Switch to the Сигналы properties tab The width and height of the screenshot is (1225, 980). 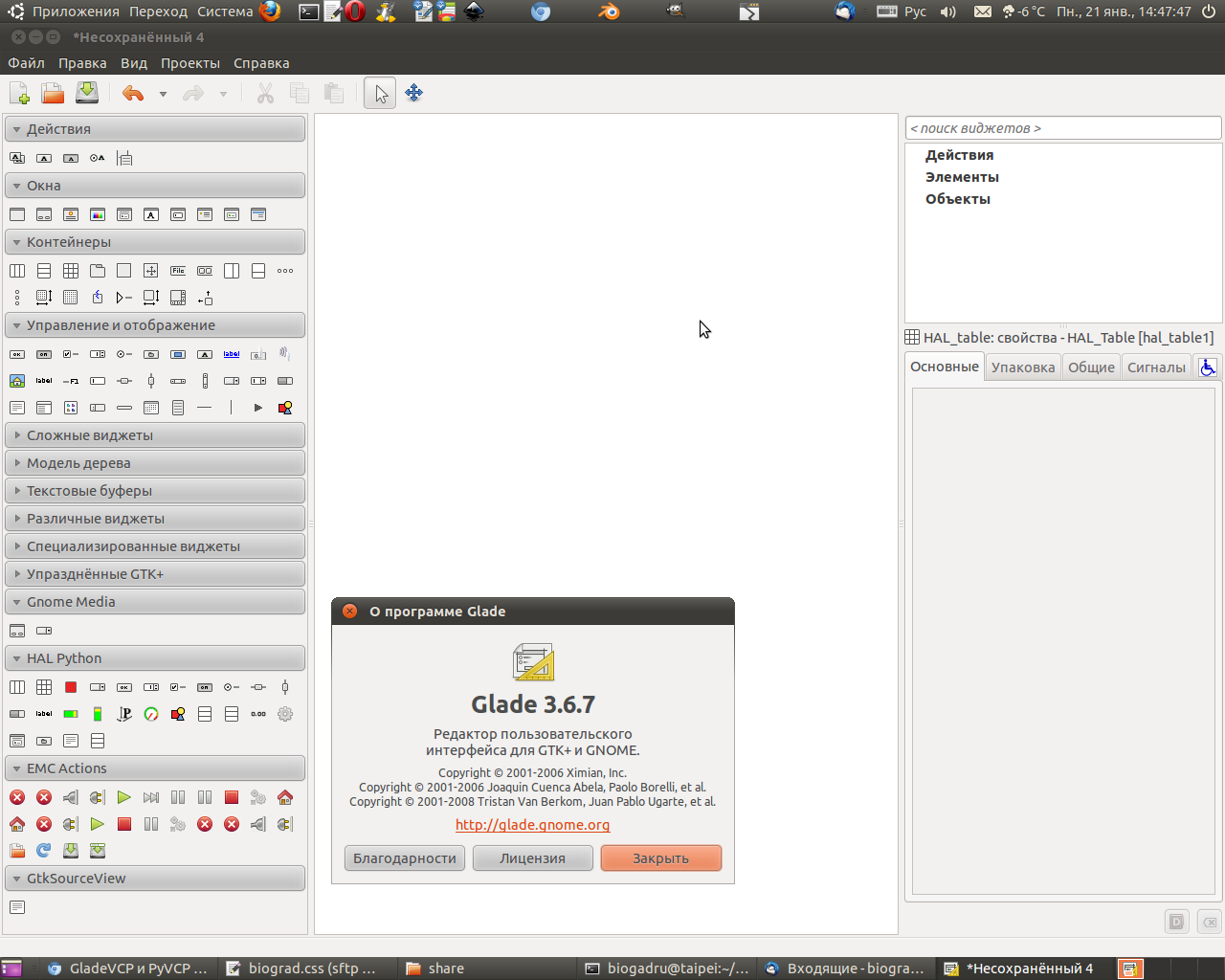click(1156, 367)
